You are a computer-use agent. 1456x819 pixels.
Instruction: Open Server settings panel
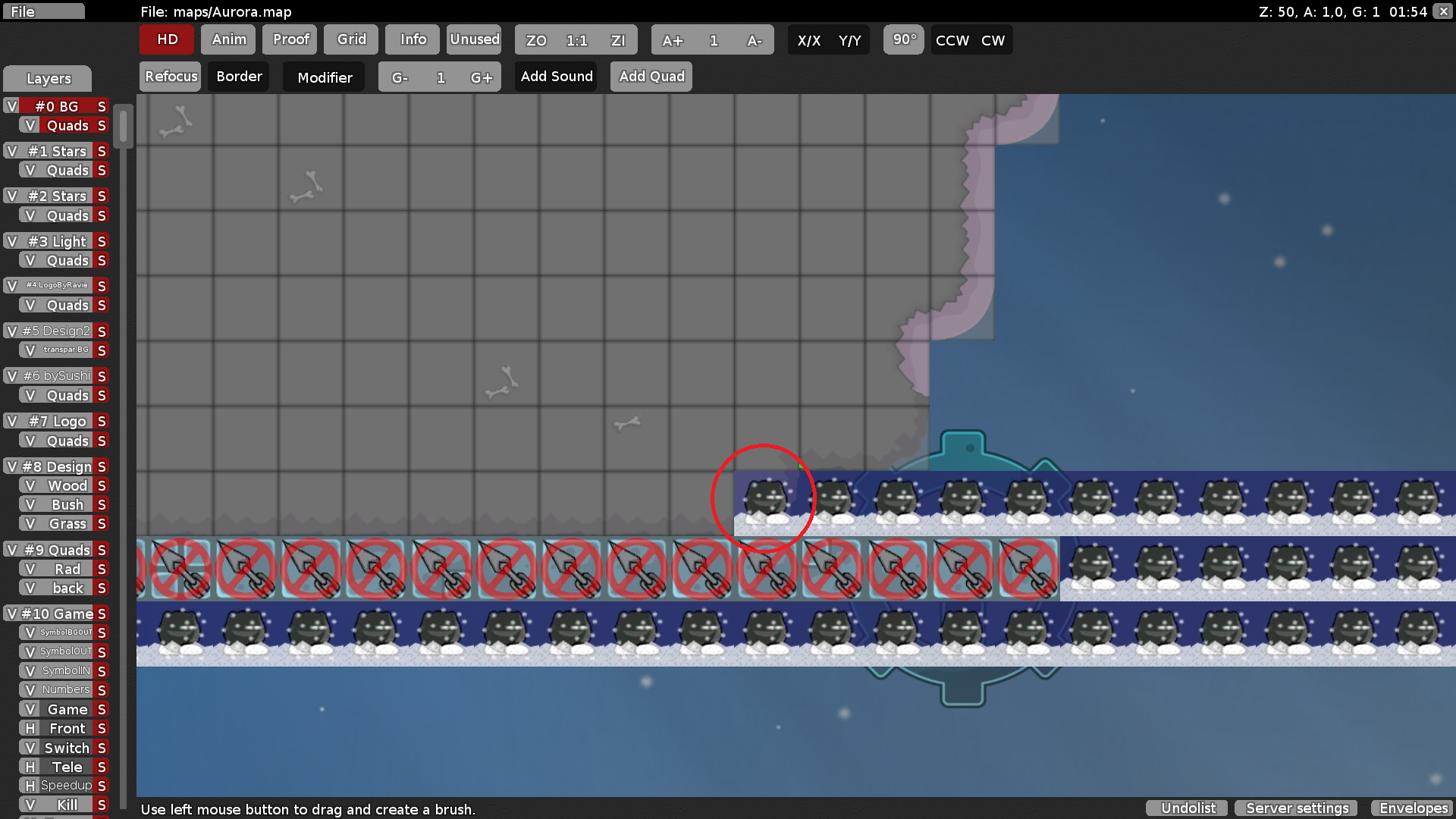[x=1298, y=808]
